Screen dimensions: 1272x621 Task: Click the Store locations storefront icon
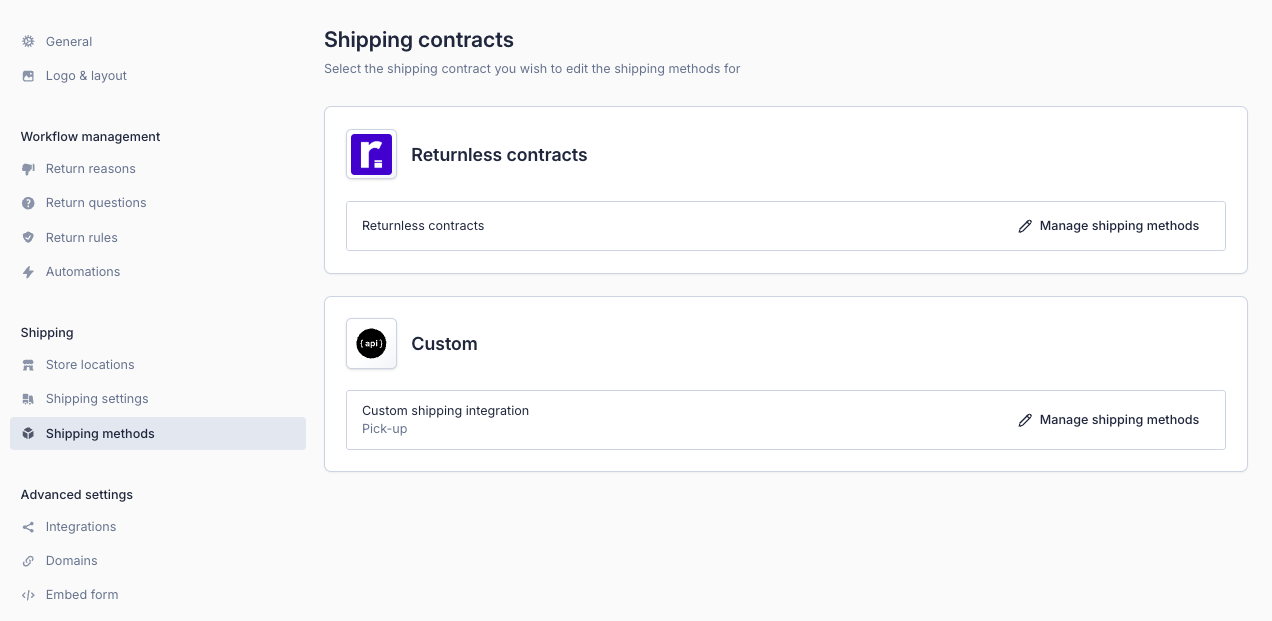28,365
